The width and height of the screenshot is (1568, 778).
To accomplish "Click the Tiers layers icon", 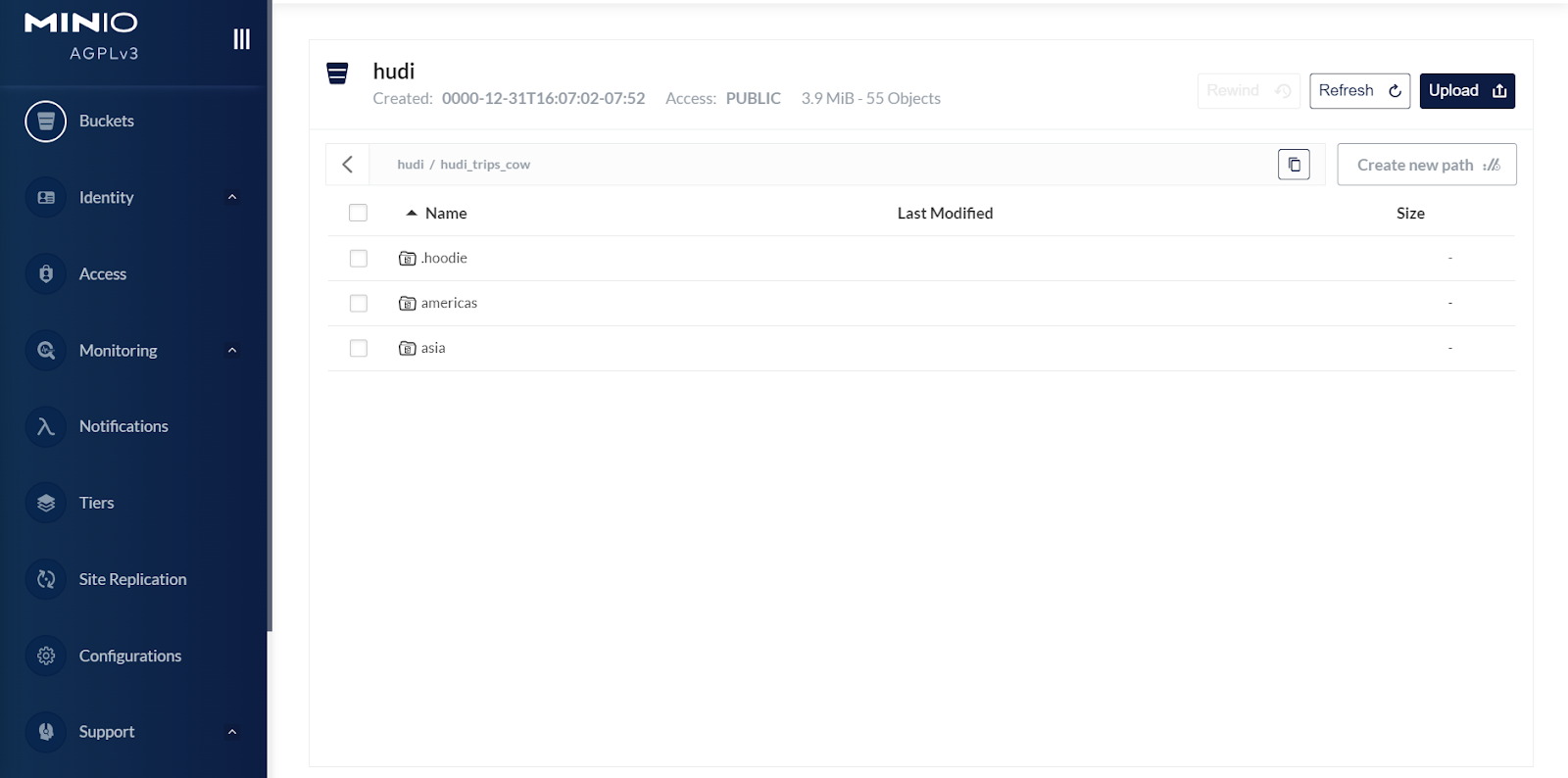I will tap(45, 504).
